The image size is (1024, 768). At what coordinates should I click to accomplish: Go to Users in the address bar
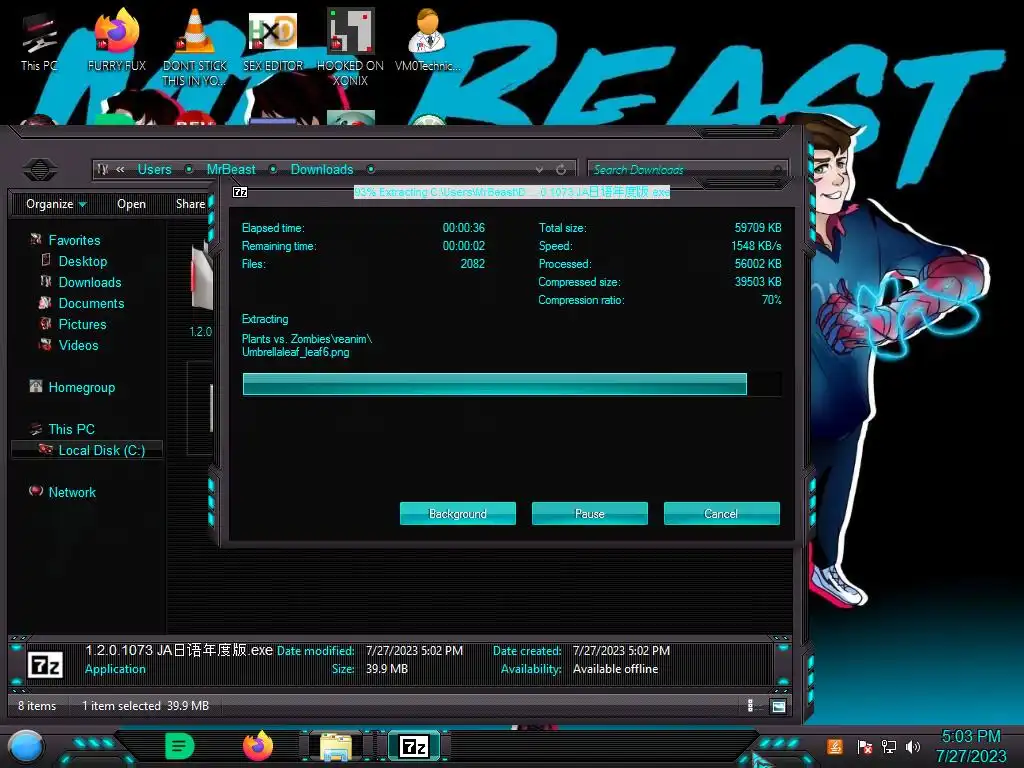tap(154, 169)
